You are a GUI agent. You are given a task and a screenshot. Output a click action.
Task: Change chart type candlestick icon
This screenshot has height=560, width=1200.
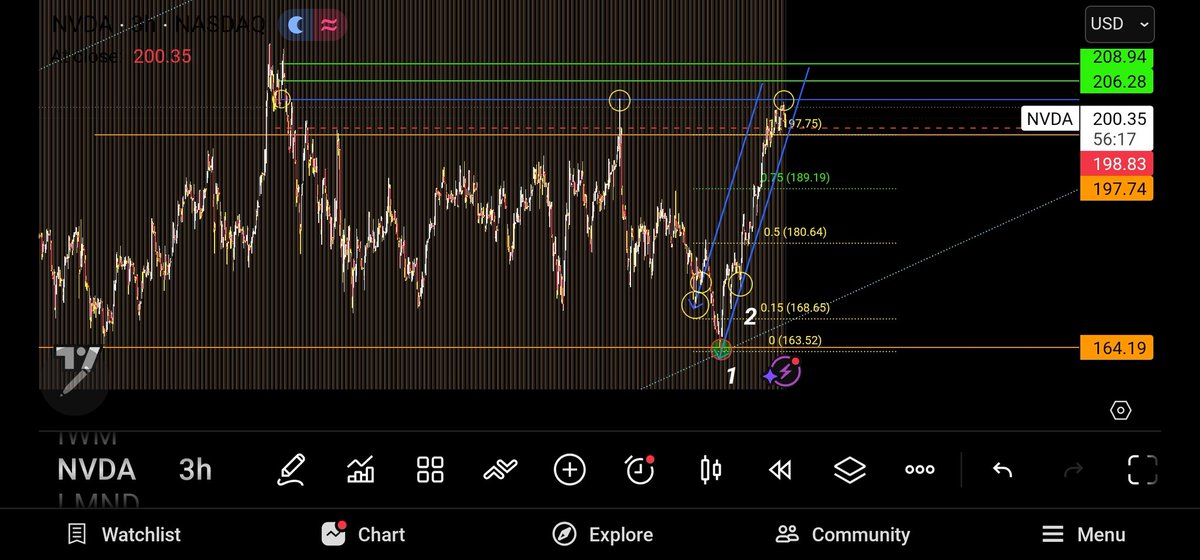click(x=711, y=469)
